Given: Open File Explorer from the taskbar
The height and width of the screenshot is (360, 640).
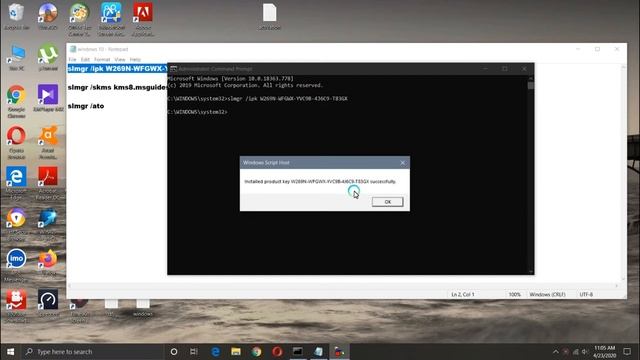Looking at the screenshot, I should click(236, 351).
